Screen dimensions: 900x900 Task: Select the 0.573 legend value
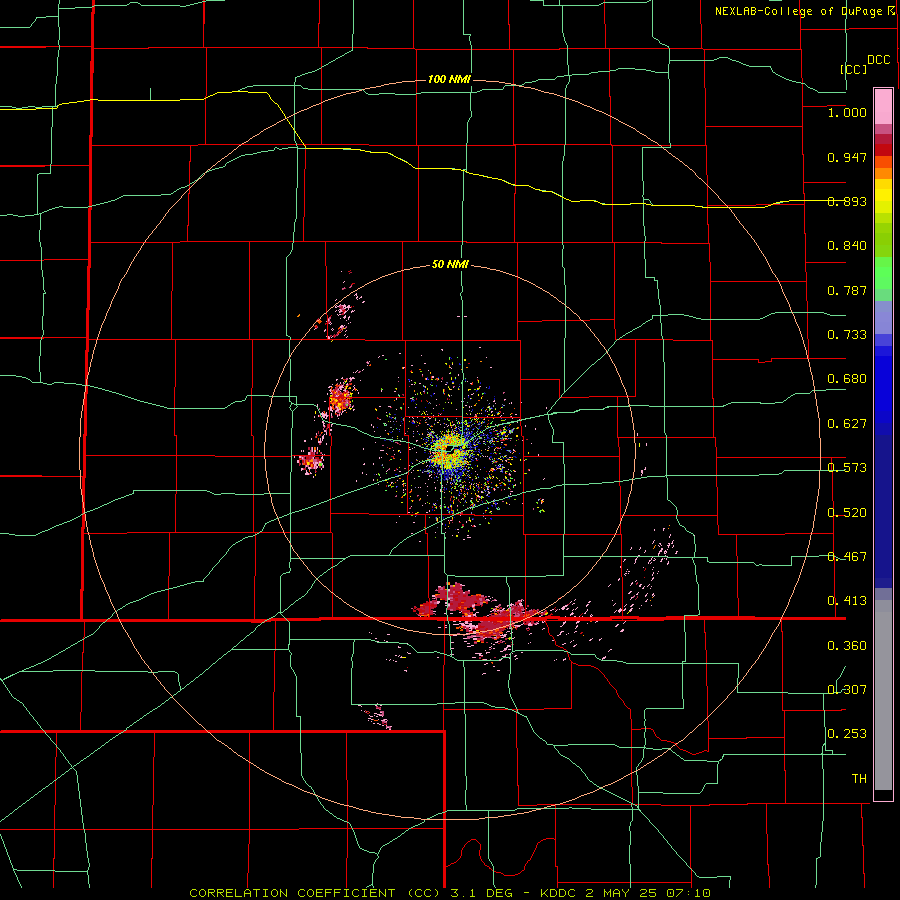point(847,468)
